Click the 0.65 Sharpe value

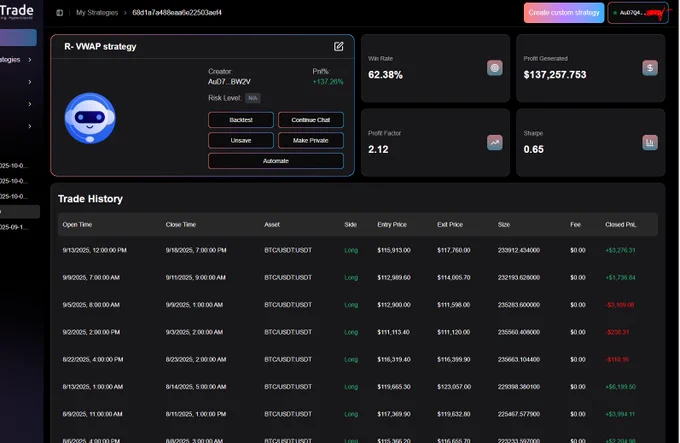[x=533, y=150]
